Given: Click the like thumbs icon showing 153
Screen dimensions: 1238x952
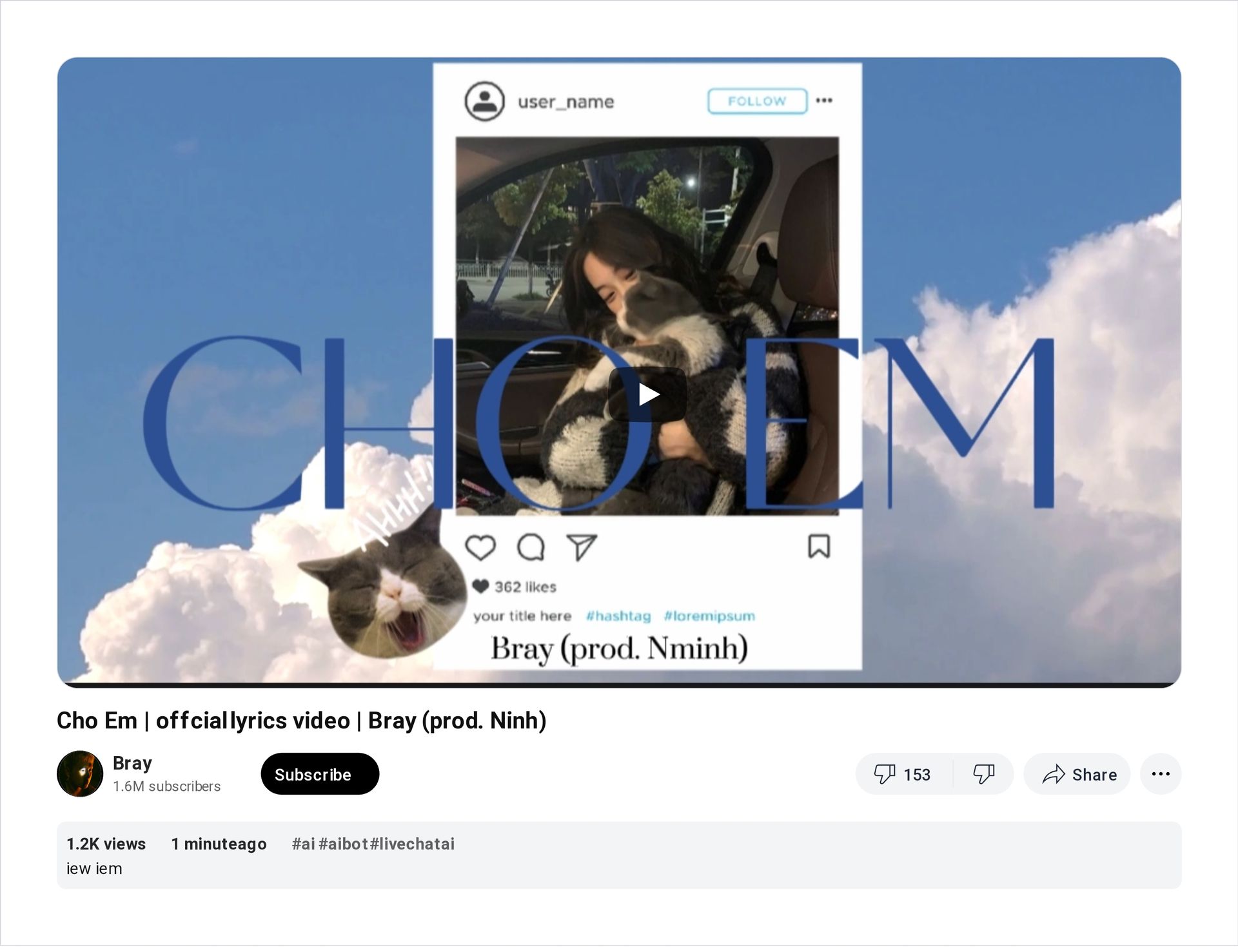Looking at the screenshot, I should tap(884, 774).
